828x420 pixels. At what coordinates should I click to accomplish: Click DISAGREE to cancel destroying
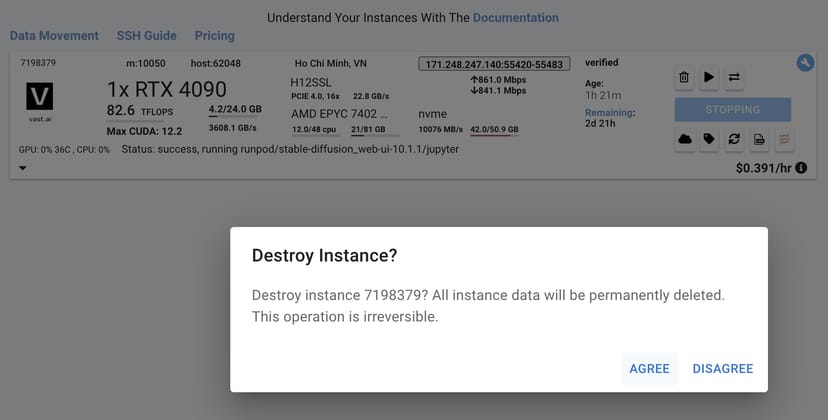[722, 369]
